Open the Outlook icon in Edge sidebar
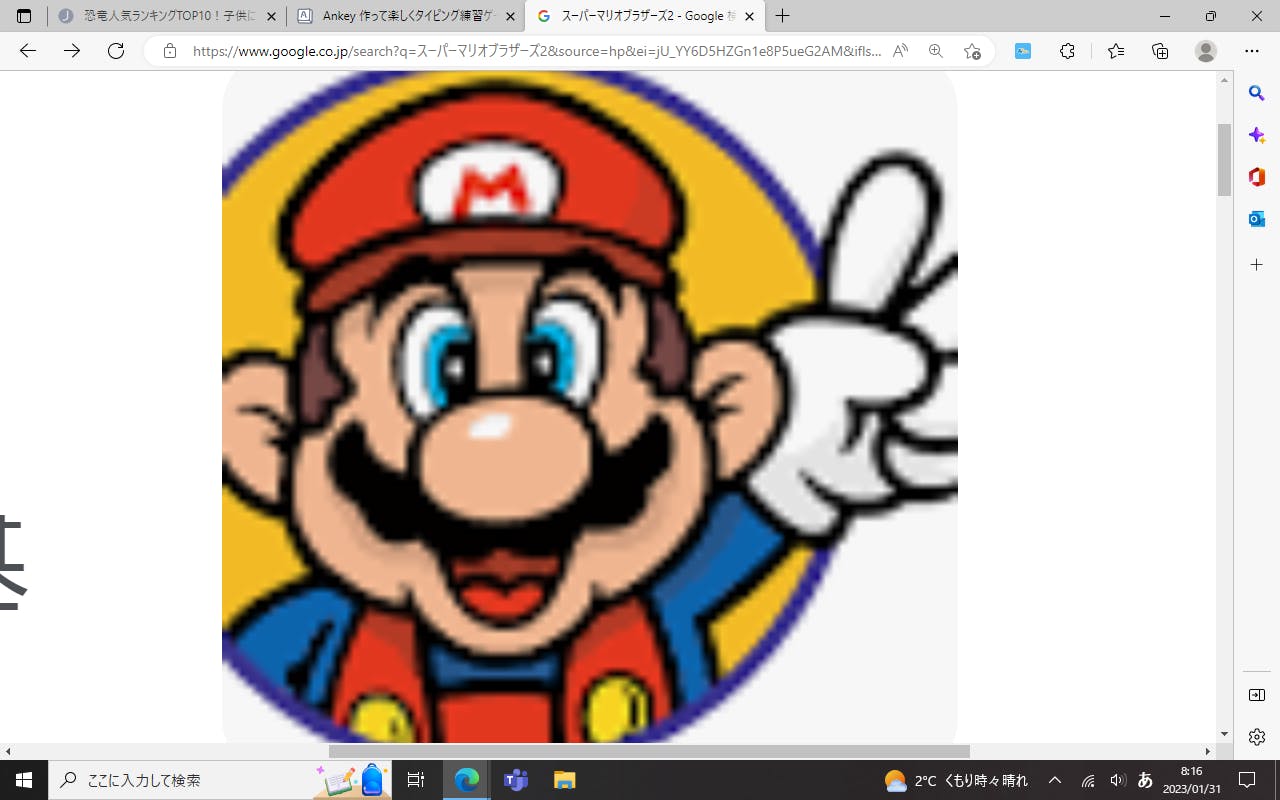 tap(1257, 219)
